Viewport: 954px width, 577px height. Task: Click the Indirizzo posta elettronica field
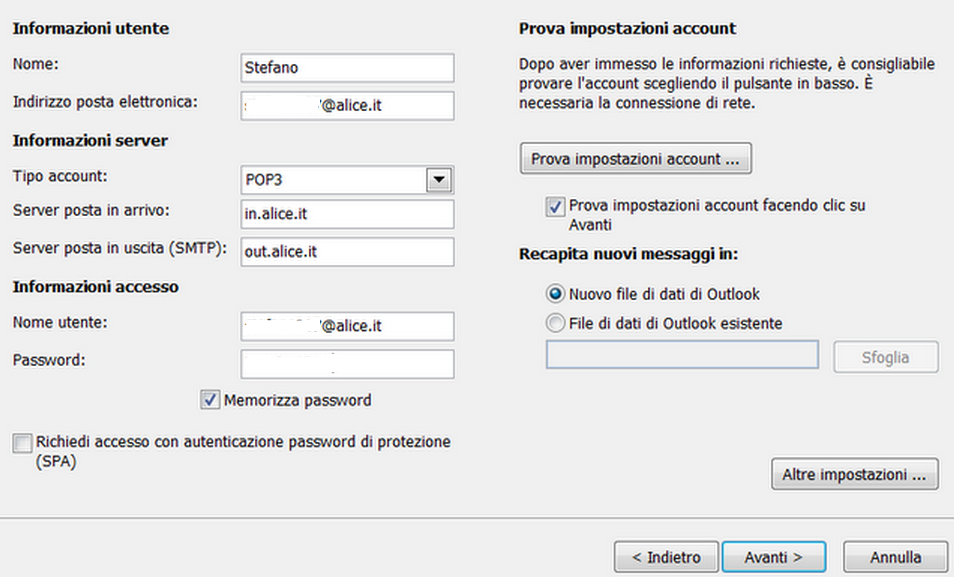(347, 105)
